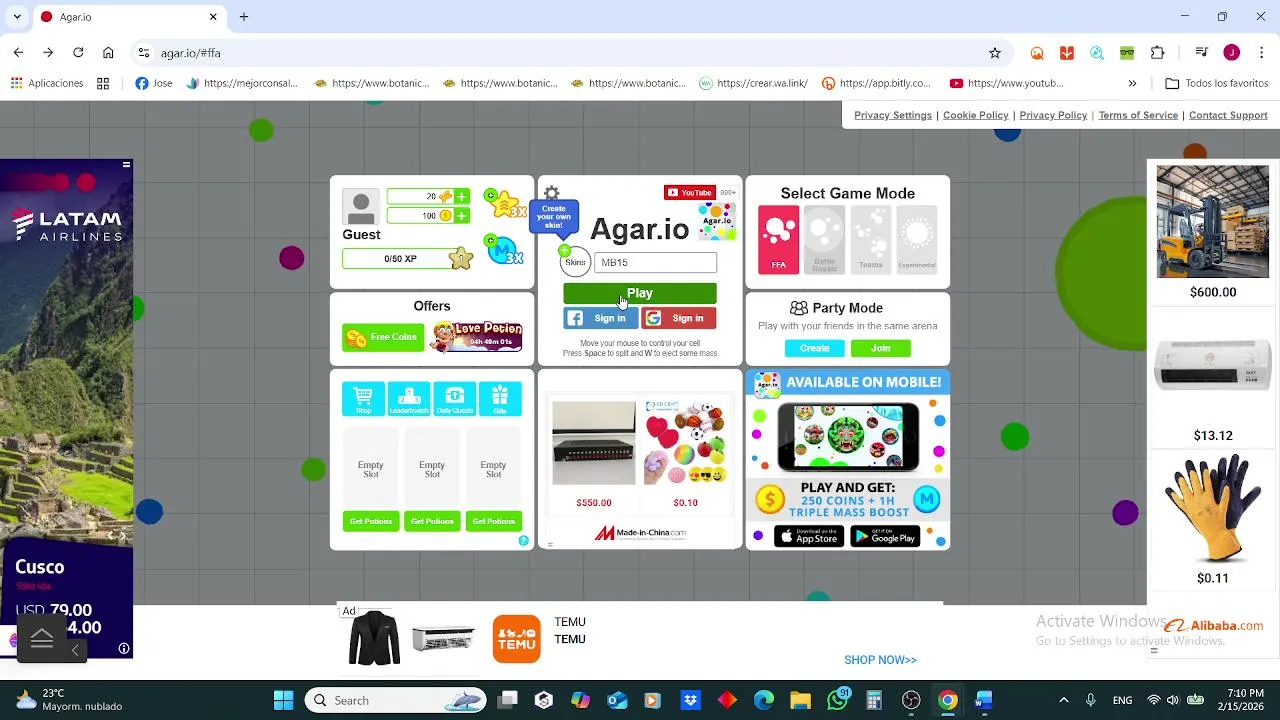The height and width of the screenshot is (720, 1280).
Task: Click the $0.10 toys ad thumbnail
Action: click(685, 443)
